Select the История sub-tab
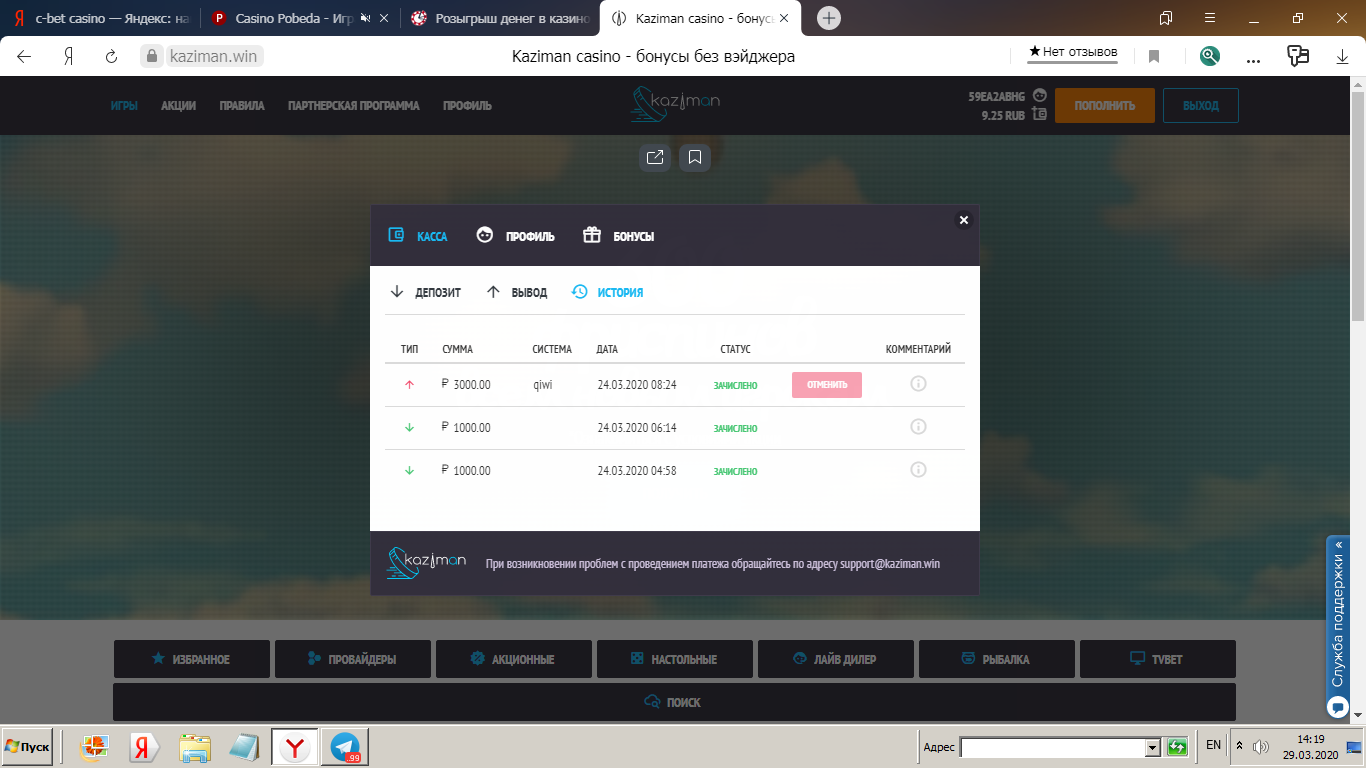 pos(607,293)
